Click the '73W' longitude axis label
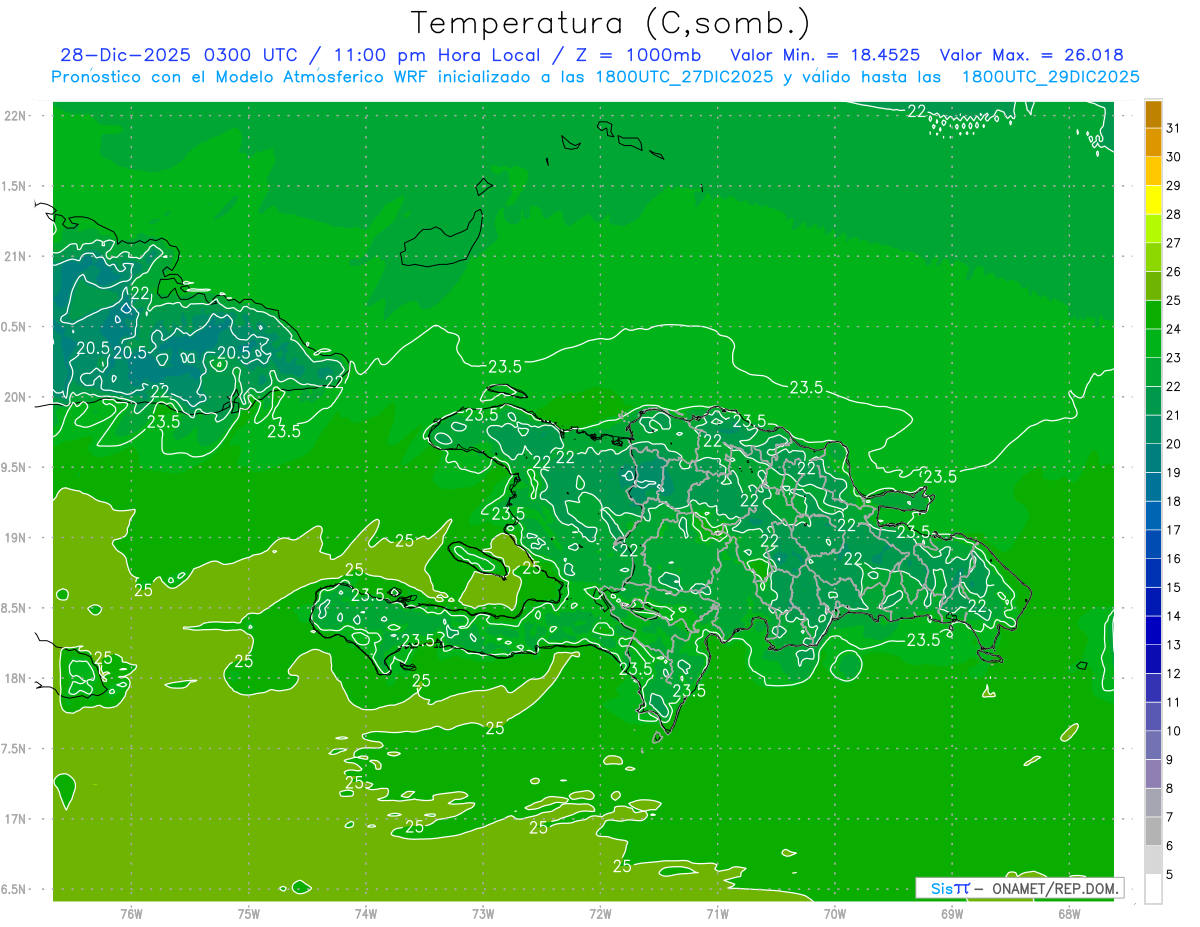This screenshot has height=927, width=1200. [x=483, y=914]
